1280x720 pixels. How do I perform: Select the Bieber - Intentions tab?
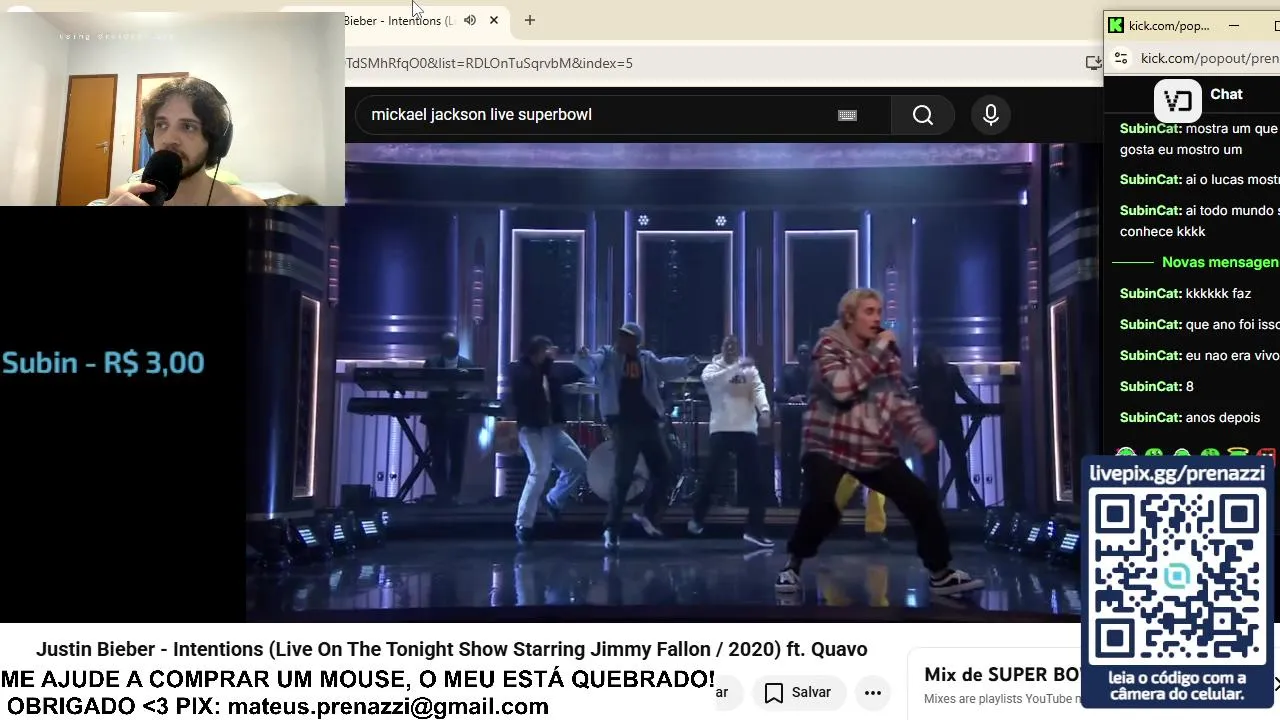[x=400, y=20]
